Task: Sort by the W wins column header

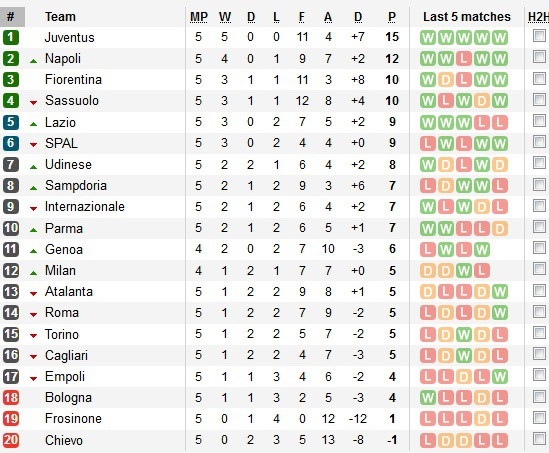Action: pyautogui.click(x=225, y=17)
